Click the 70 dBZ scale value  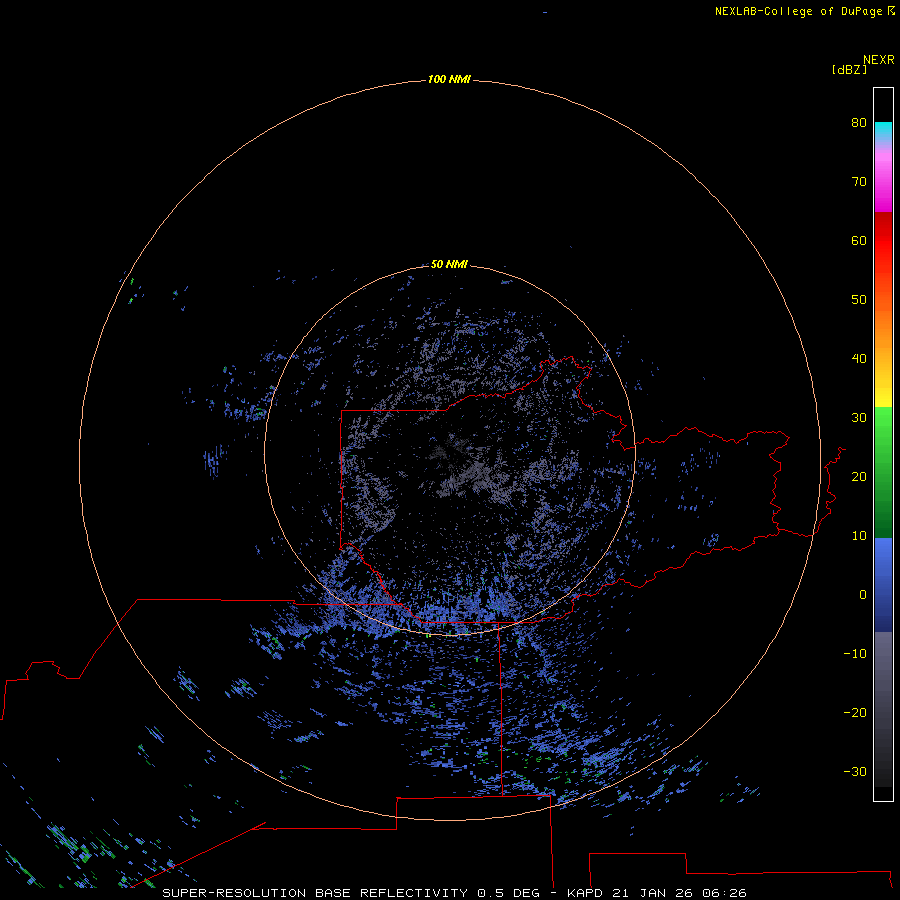coord(859,181)
